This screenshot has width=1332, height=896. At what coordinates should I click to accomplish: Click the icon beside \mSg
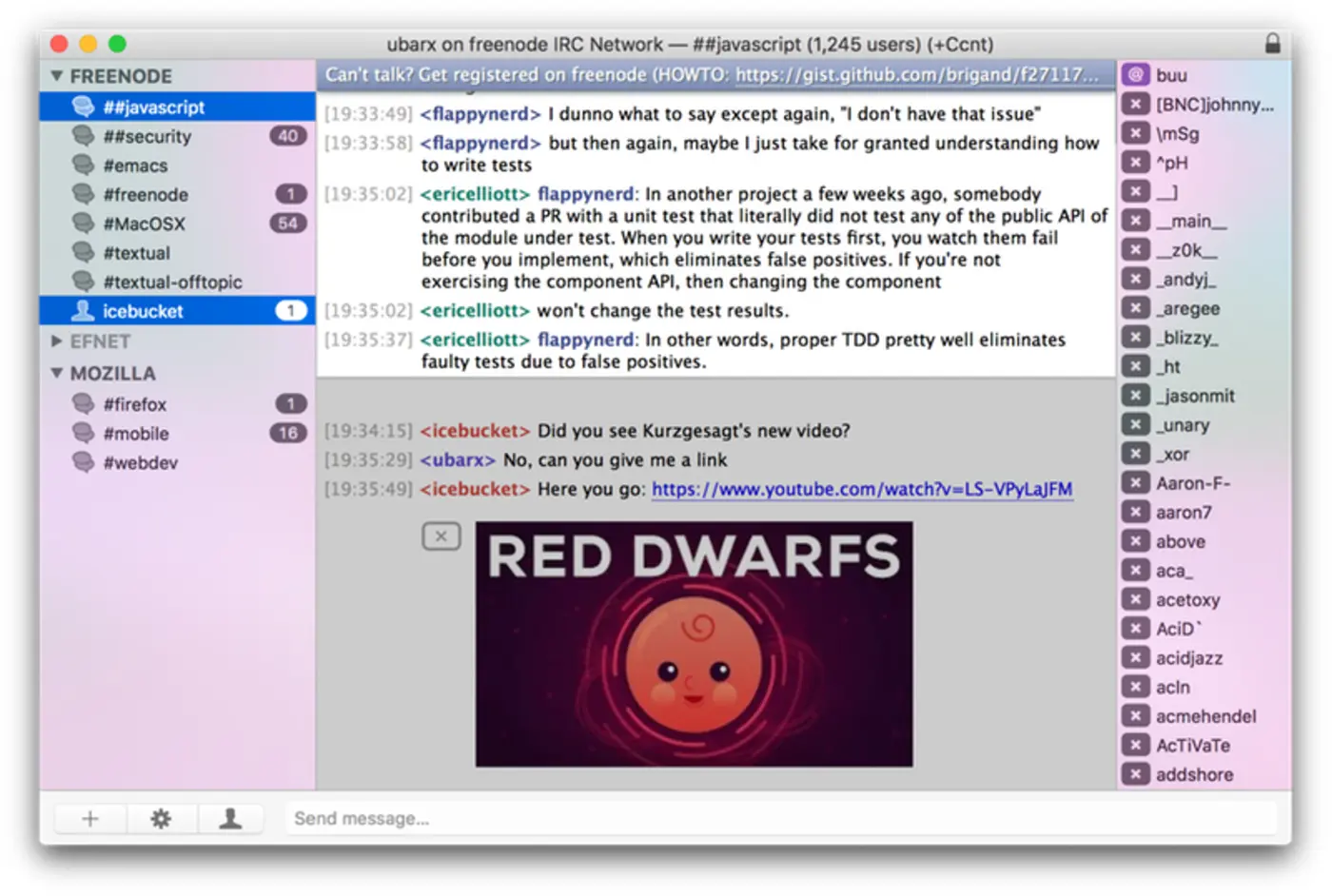(1135, 133)
